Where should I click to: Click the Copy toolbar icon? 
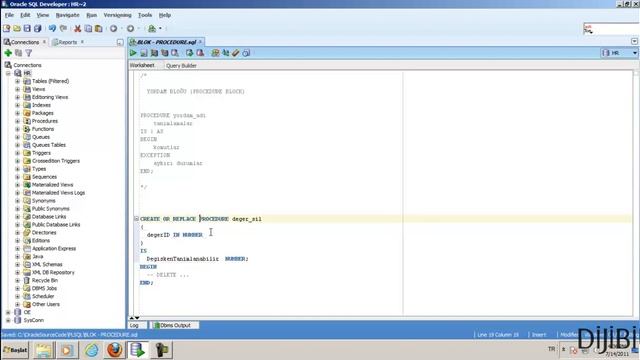(88, 29)
